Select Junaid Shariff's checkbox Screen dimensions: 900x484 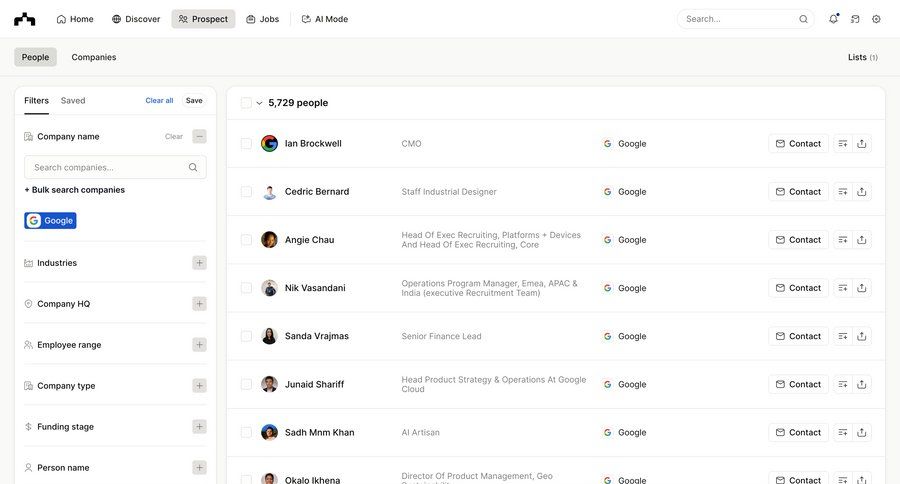[246, 385]
